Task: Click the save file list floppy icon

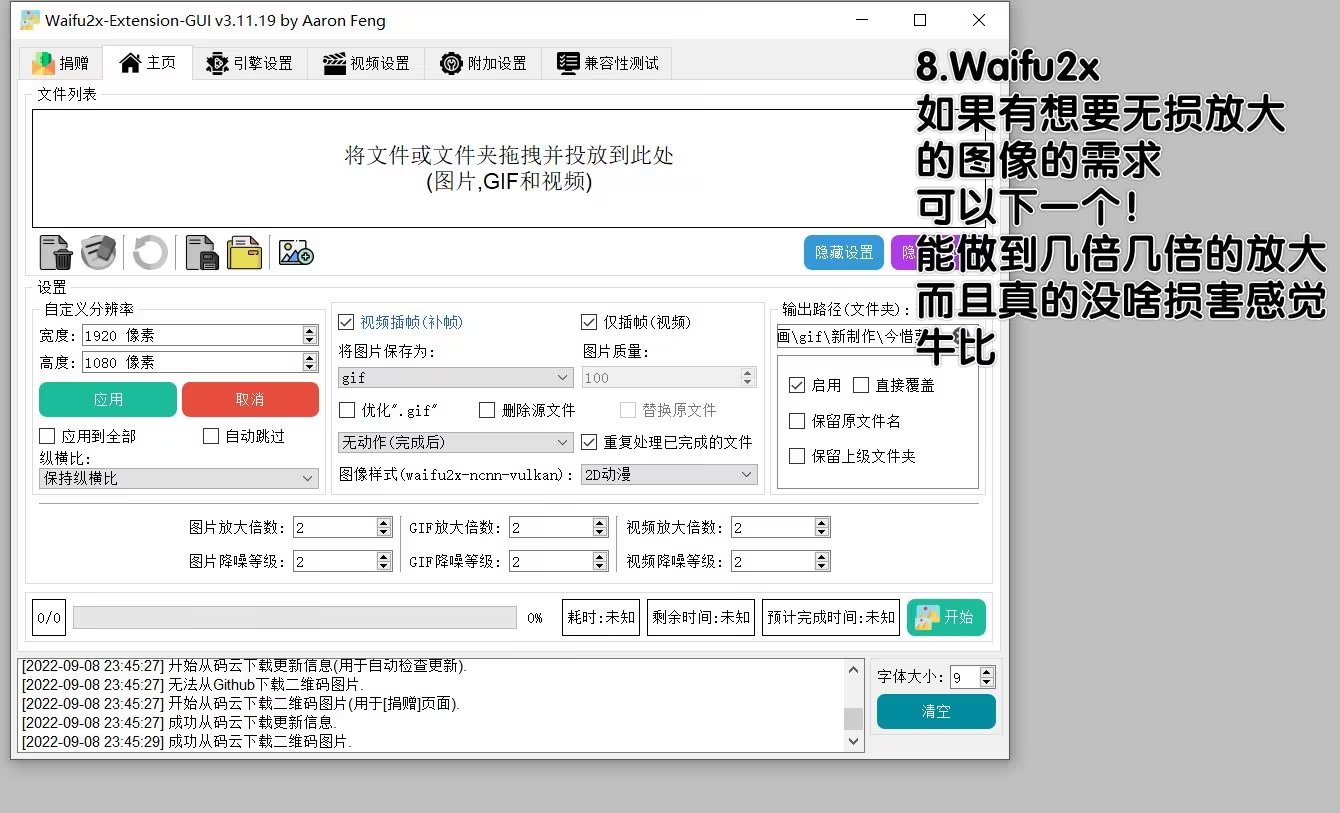Action: coord(202,252)
